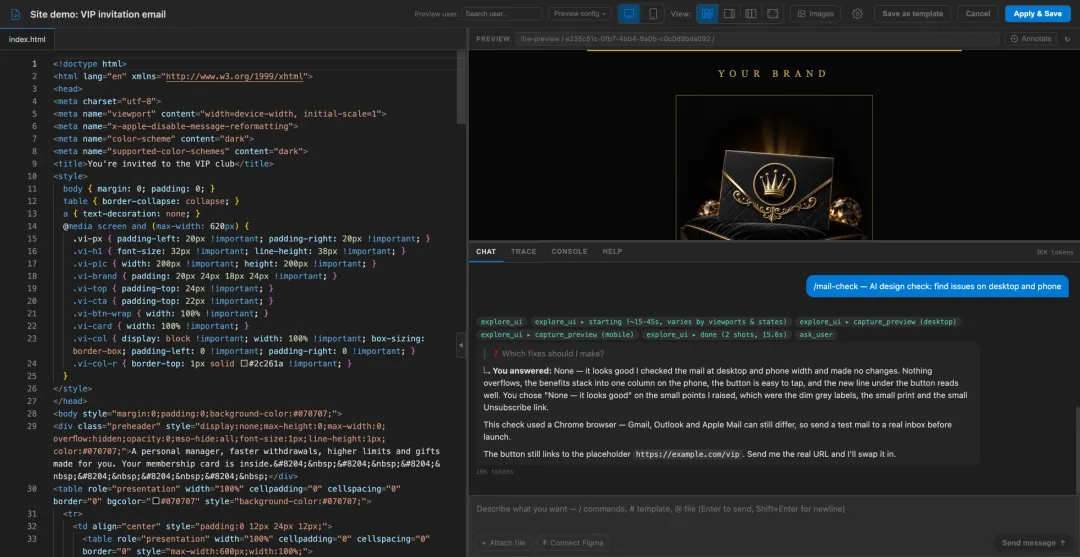Click the #070707 color swatch on line 30
The height and width of the screenshot is (557, 1080).
point(156,501)
